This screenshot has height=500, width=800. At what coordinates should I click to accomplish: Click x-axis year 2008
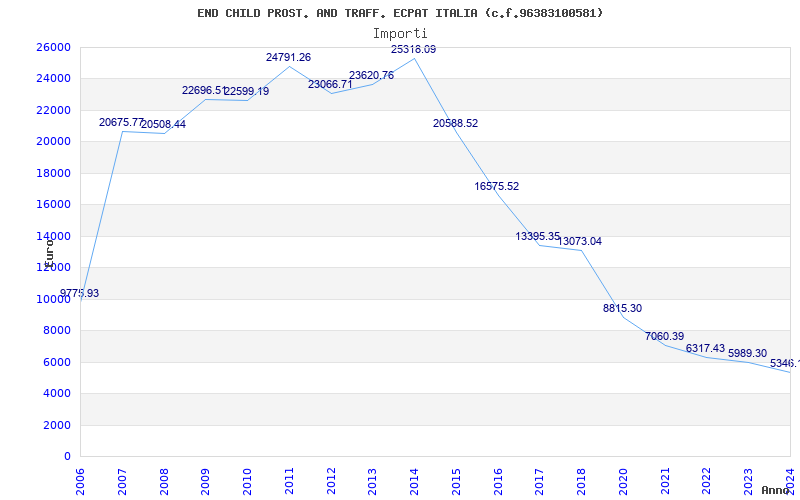coord(164,482)
